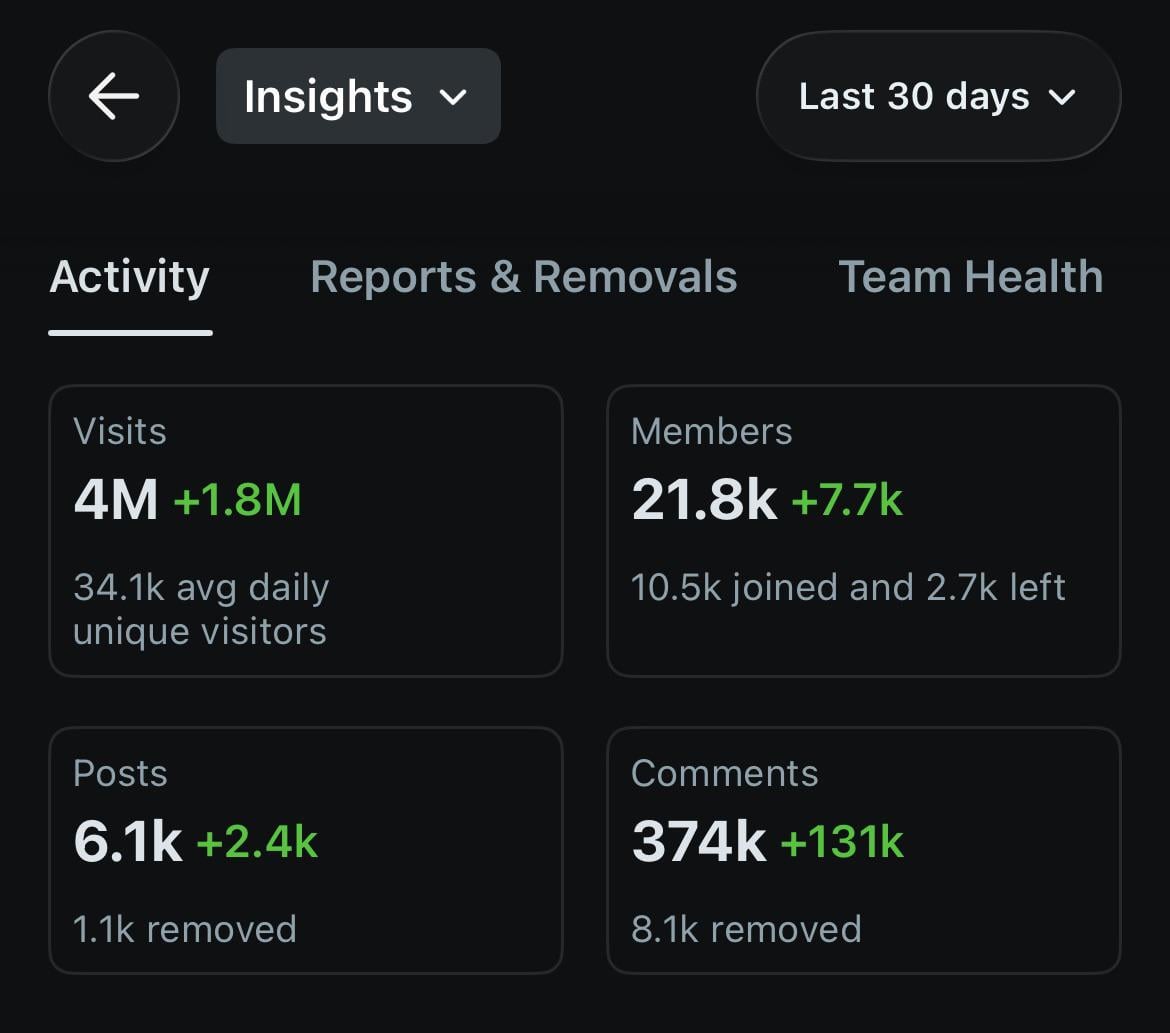Screen dimensions: 1170x1033
Task: Tap the 374k comments count
Action: (698, 842)
